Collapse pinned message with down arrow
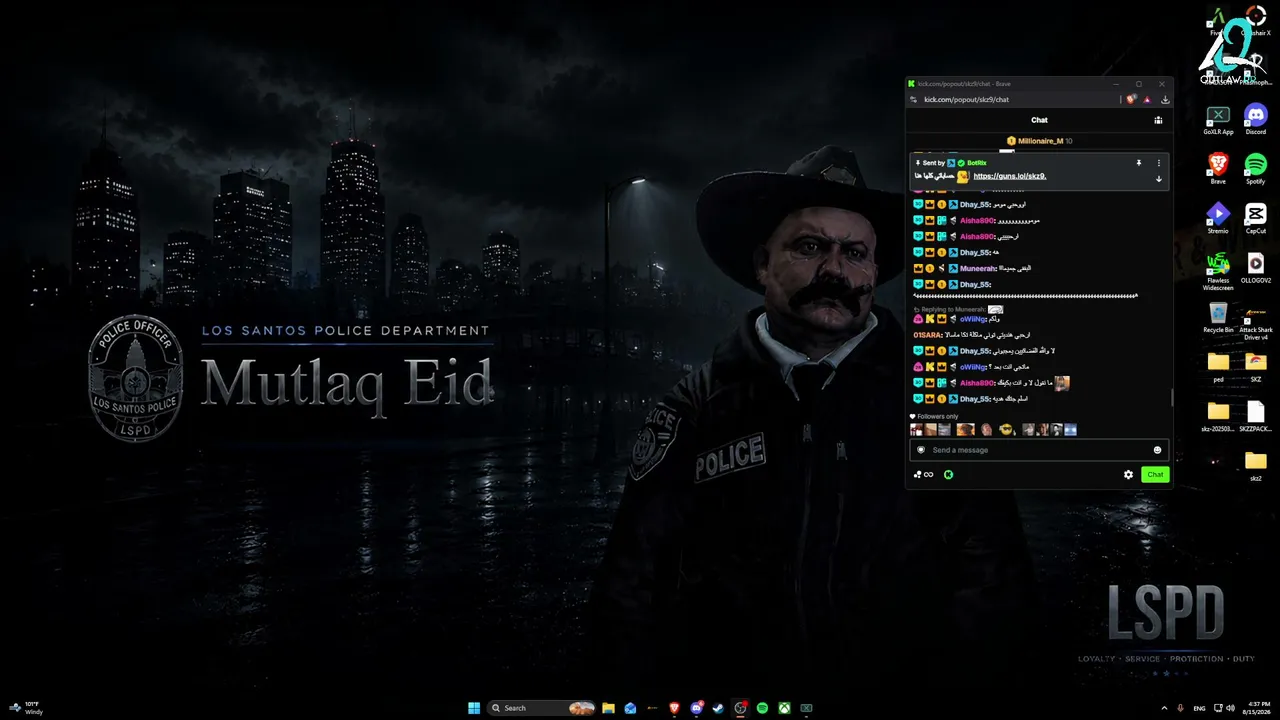The height and width of the screenshot is (720, 1280). tap(1159, 179)
